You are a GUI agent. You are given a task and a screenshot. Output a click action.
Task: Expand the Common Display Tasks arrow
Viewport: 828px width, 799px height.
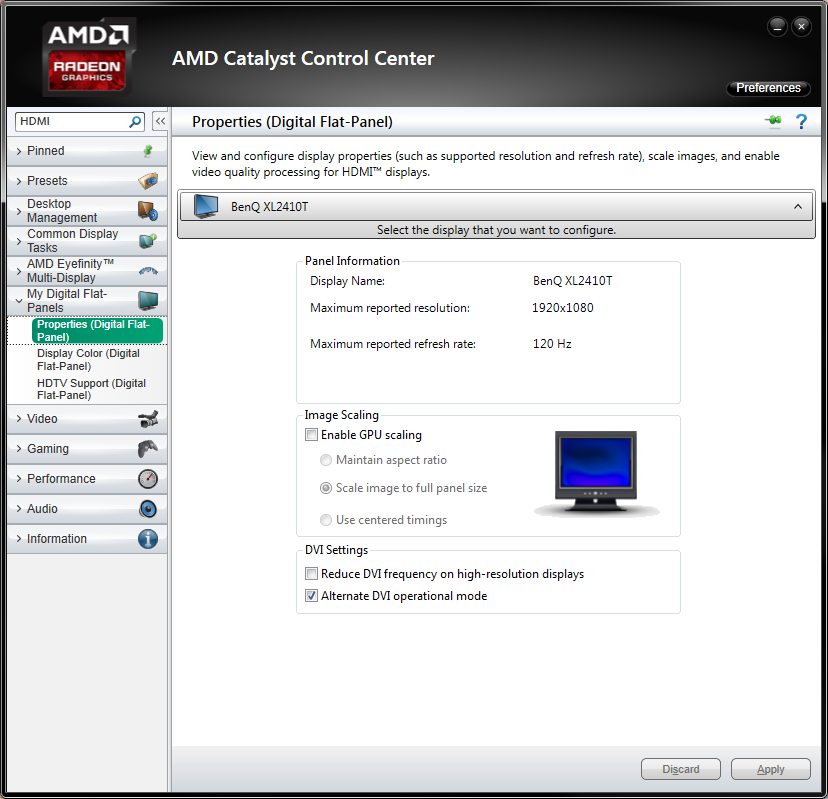[x=19, y=241]
